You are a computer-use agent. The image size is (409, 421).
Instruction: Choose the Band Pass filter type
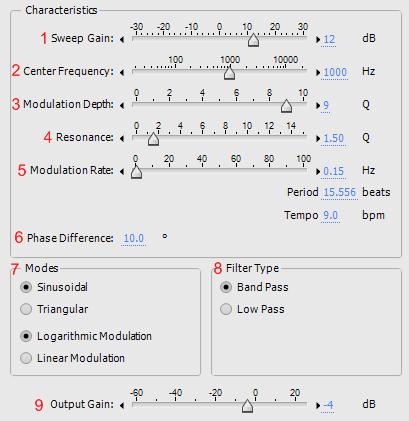pos(226,287)
